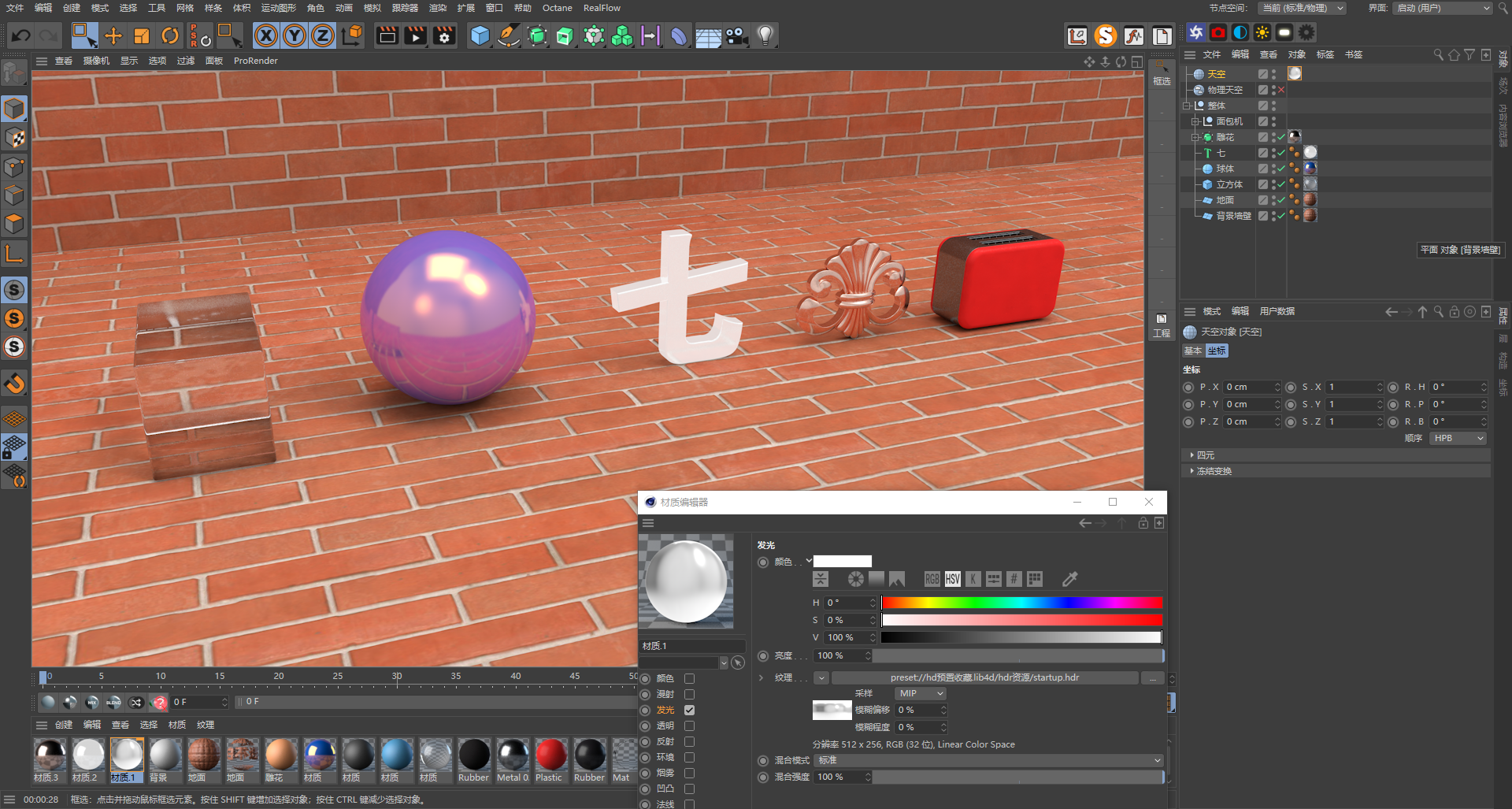Uncheck the 发光 channel checkbox
Screen dimensions: 1512x809
click(x=689, y=710)
